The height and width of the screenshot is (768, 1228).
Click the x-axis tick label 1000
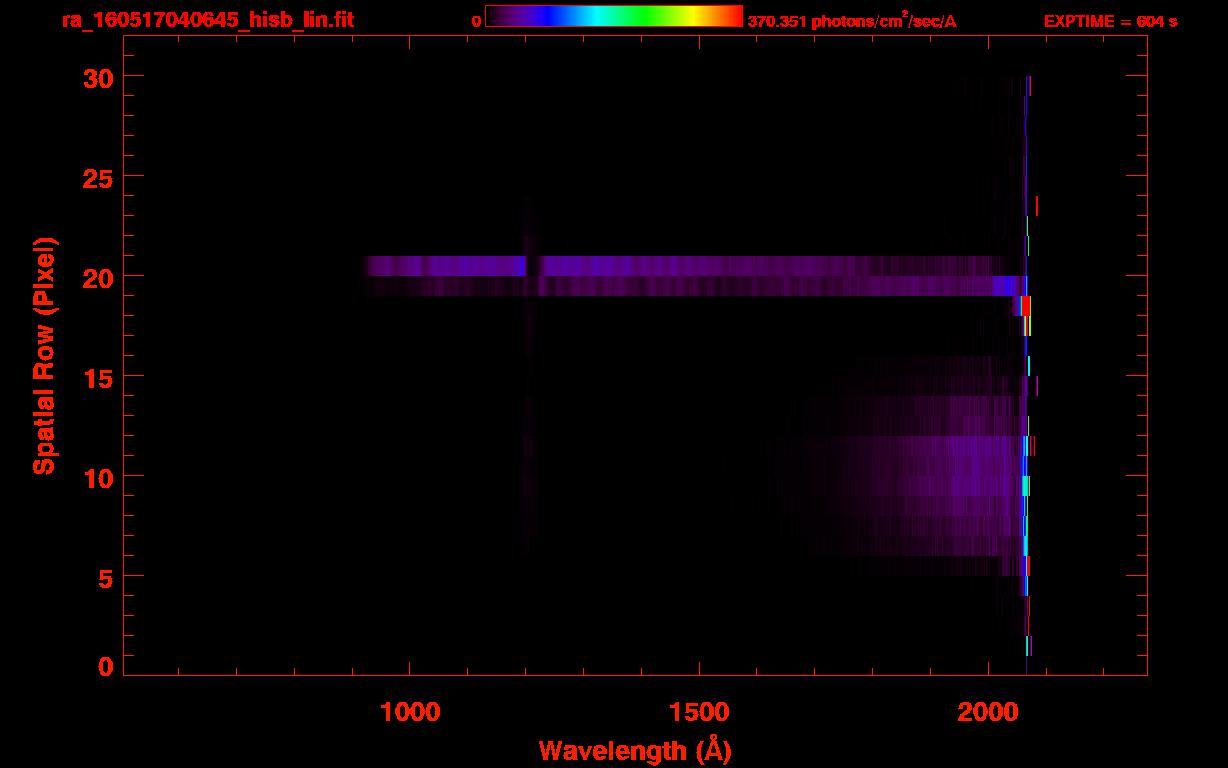410,712
